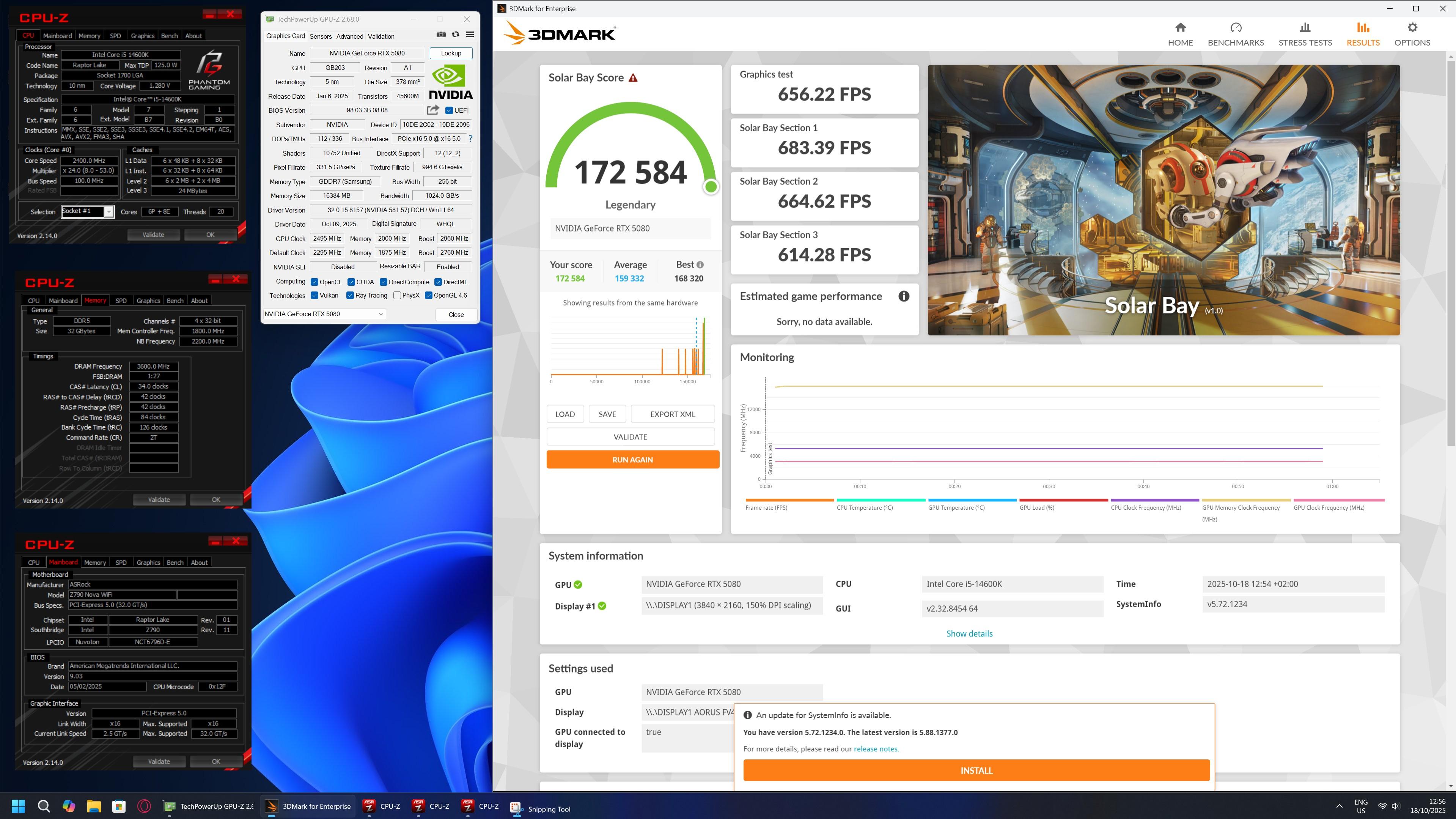The height and width of the screenshot is (819, 1456).
Task: Click bus interface question mark icon
Action: 470,139
